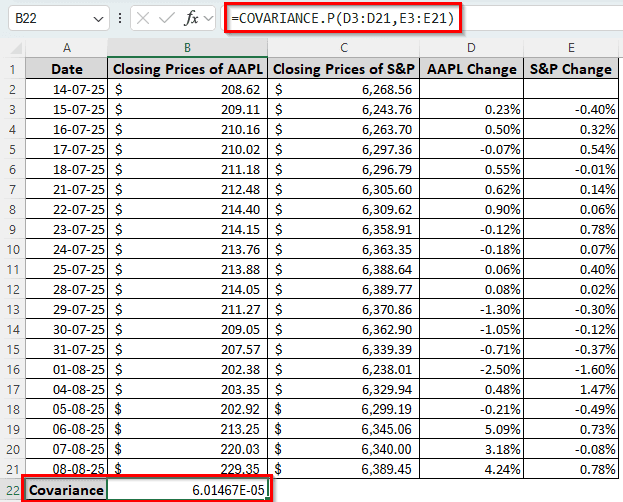Select the row 1 header
Image resolution: width=623 pixels, height=502 pixels.
click(x=13, y=69)
